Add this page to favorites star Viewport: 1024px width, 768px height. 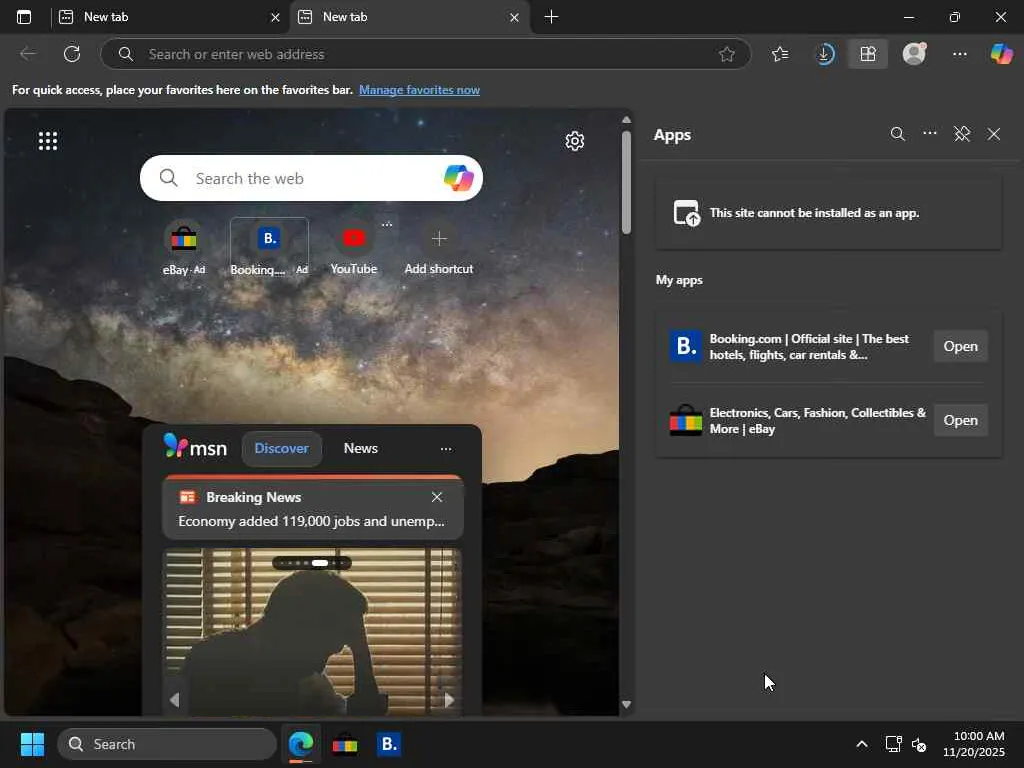pyautogui.click(x=727, y=54)
